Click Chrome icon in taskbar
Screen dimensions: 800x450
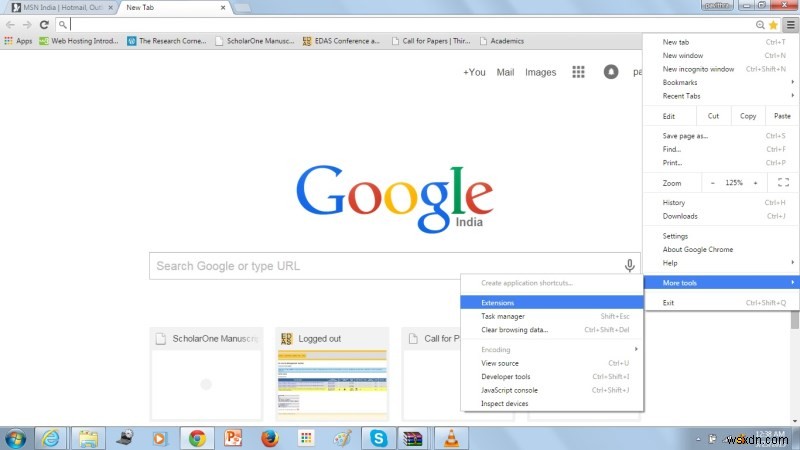click(x=197, y=439)
